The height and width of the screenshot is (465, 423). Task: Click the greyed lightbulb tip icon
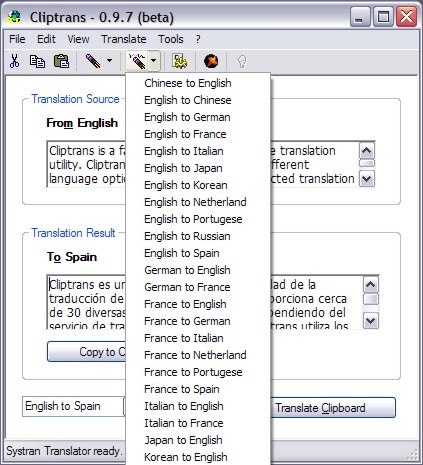242,62
